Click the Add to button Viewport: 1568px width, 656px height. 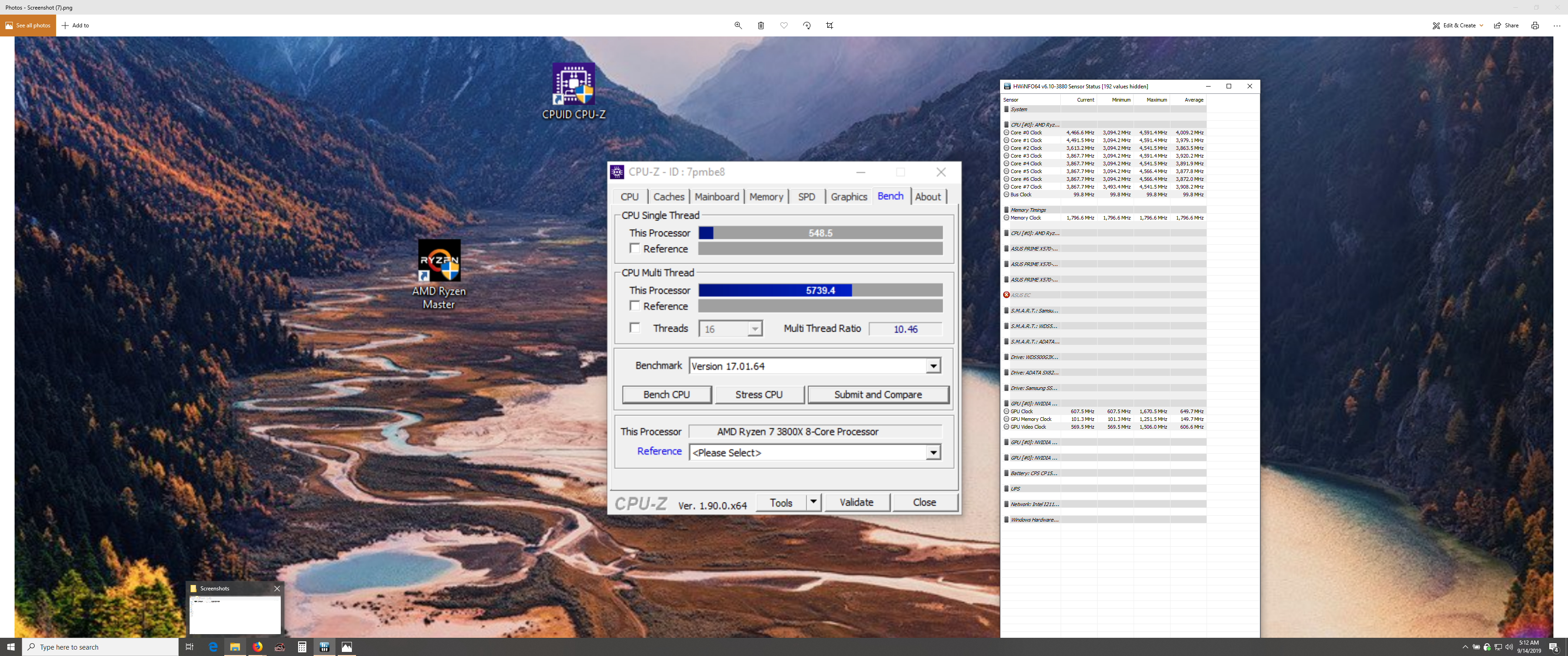tap(76, 26)
